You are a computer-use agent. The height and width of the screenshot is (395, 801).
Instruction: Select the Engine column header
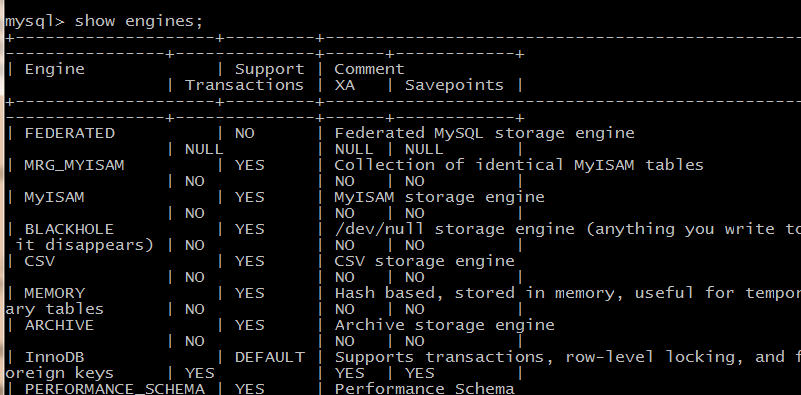55,69
